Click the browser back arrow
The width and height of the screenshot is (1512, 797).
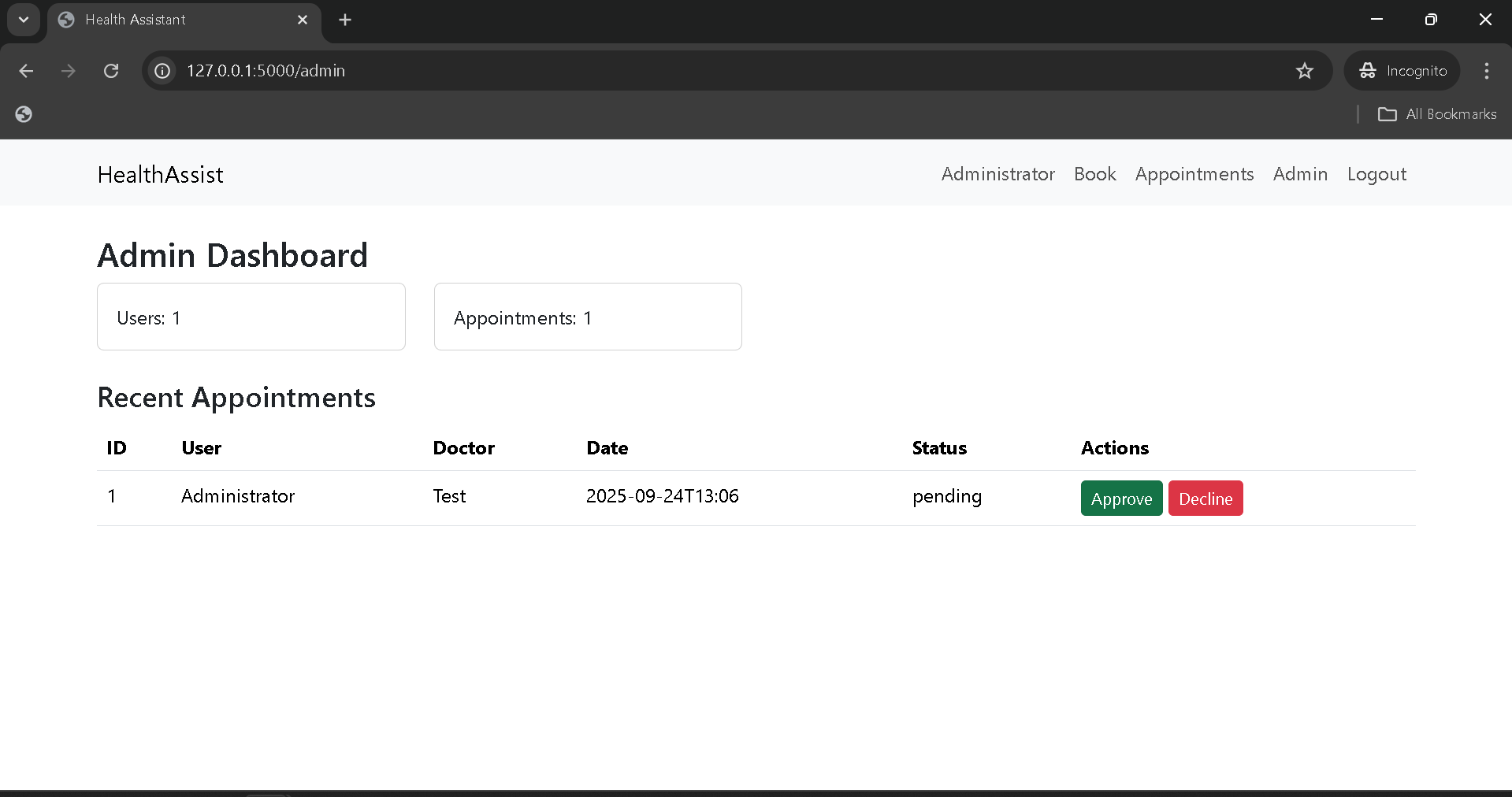(26, 71)
